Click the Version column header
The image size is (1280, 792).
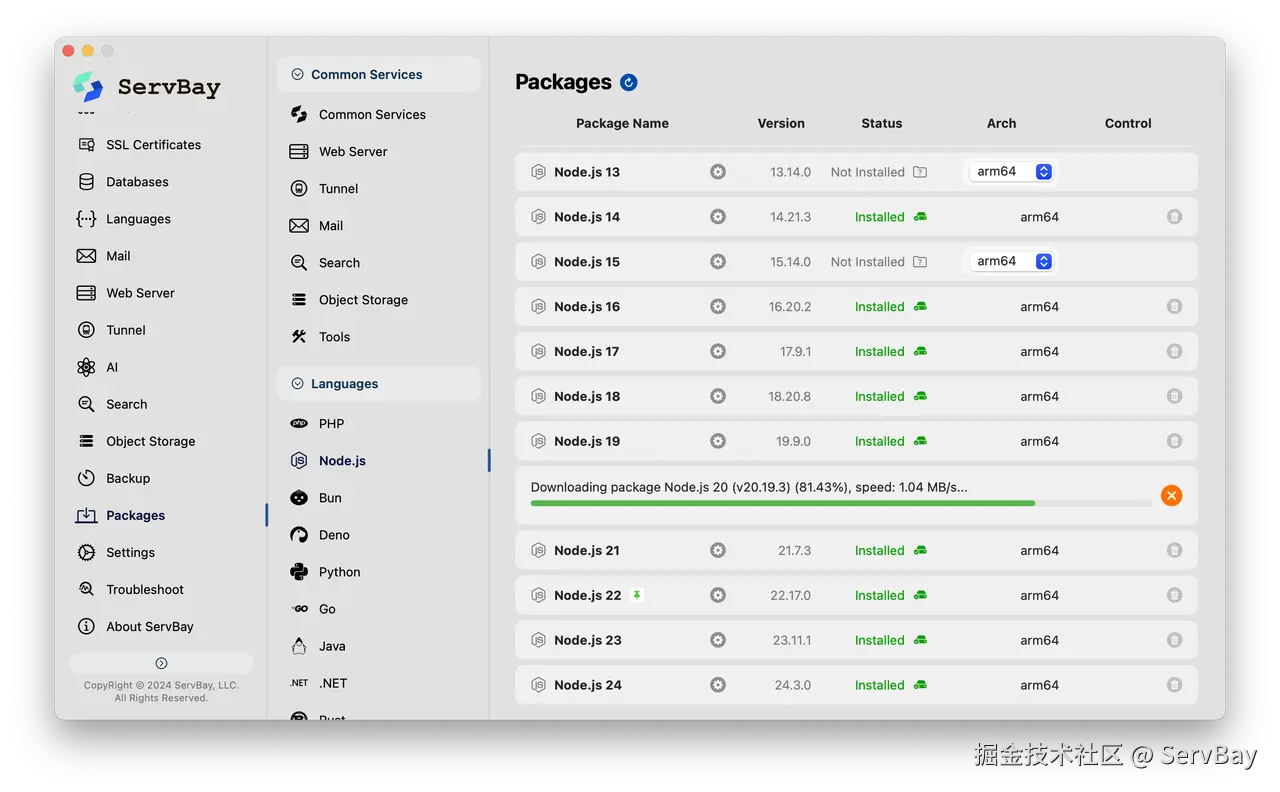tap(781, 124)
